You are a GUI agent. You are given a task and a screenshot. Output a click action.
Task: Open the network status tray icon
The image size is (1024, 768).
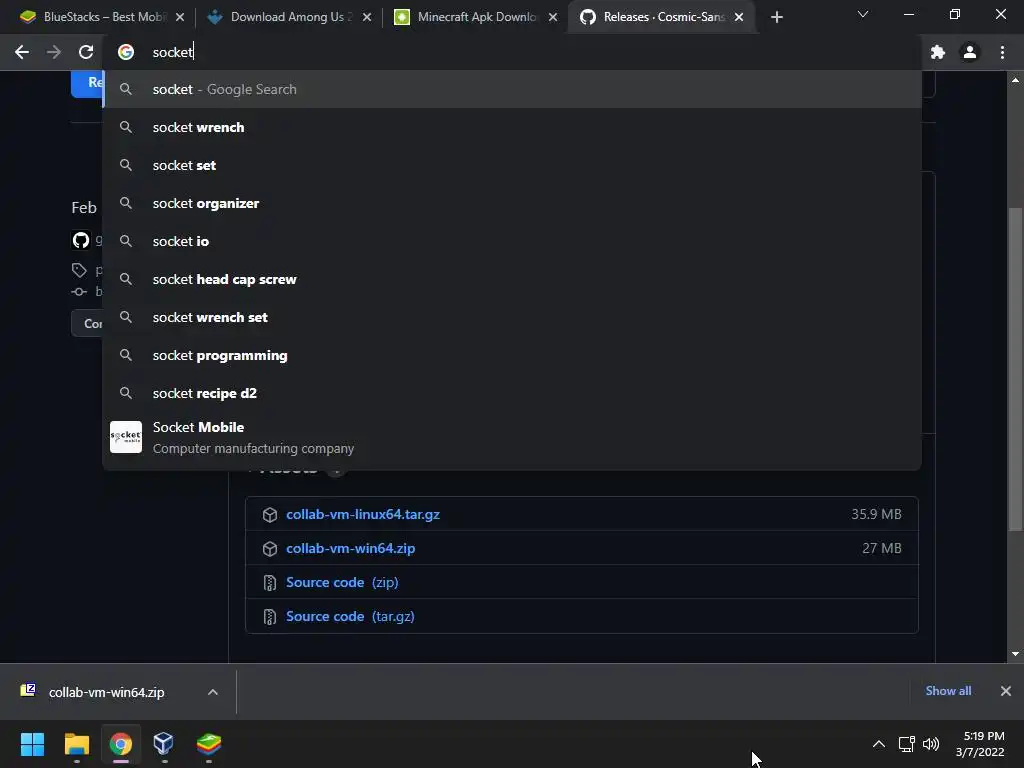tap(906, 744)
